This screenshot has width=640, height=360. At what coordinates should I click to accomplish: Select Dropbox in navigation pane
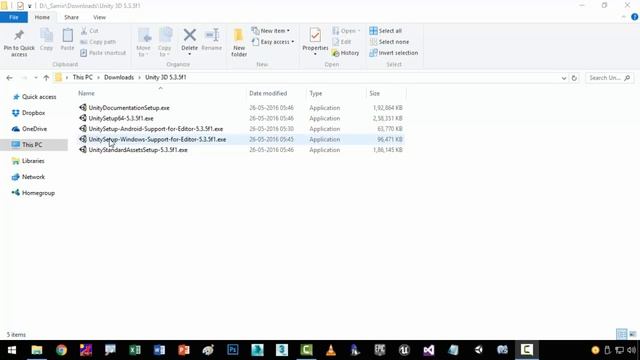click(29, 113)
